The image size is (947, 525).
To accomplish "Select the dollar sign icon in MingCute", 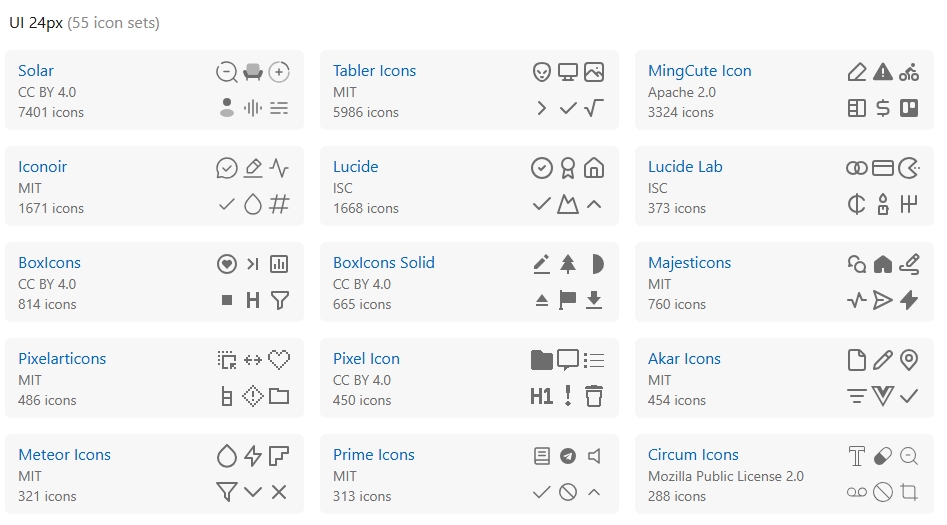I will tap(883, 108).
